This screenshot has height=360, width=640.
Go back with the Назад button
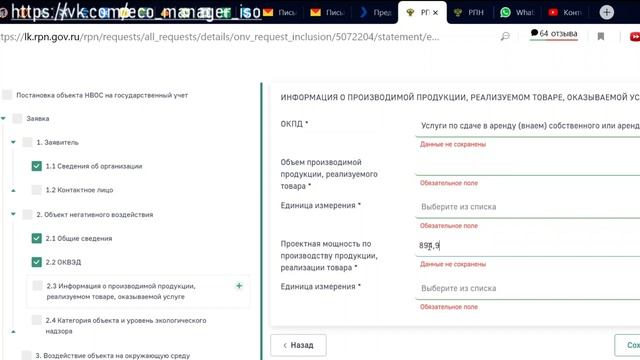tap(298, 345)
